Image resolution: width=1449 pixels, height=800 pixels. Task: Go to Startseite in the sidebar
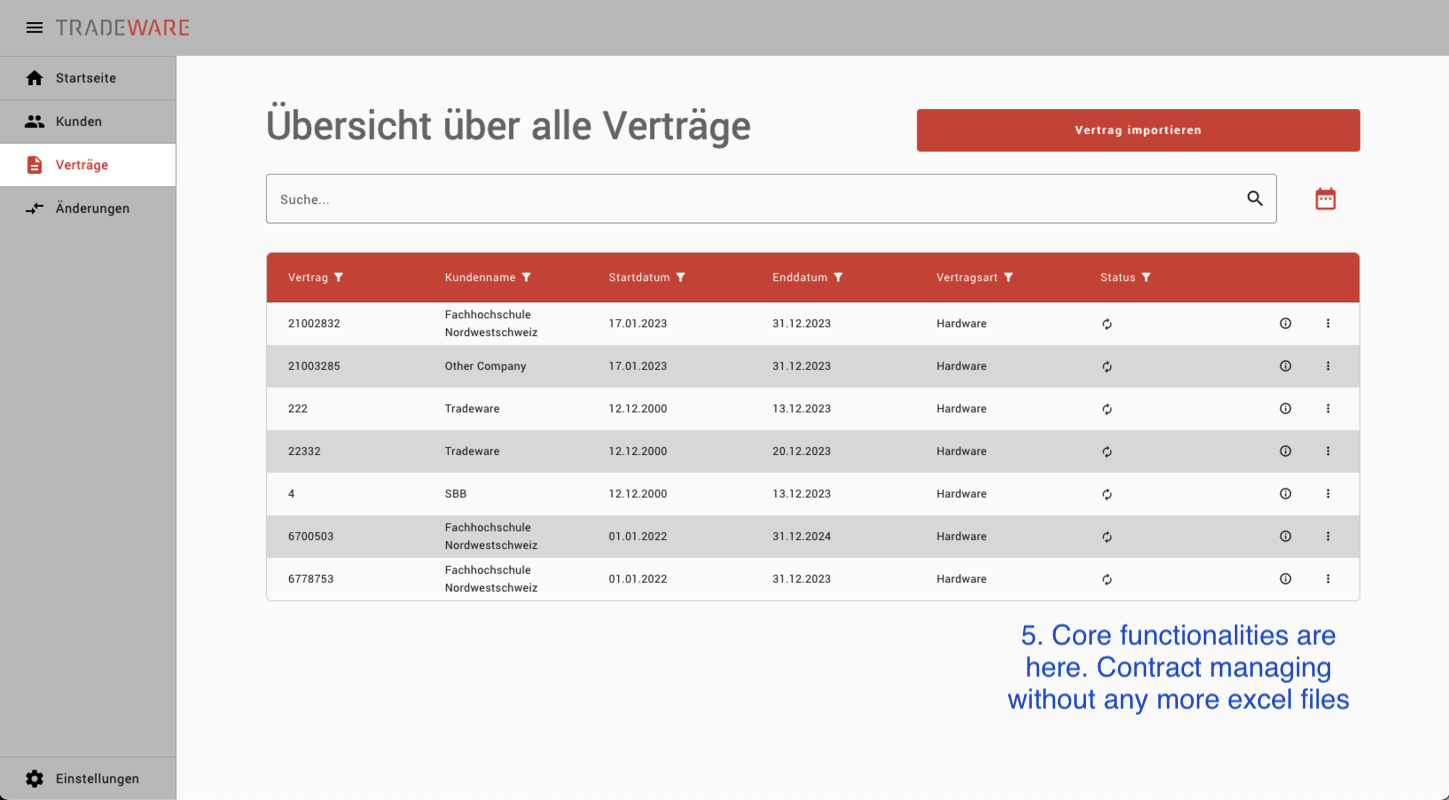(88, 78)
